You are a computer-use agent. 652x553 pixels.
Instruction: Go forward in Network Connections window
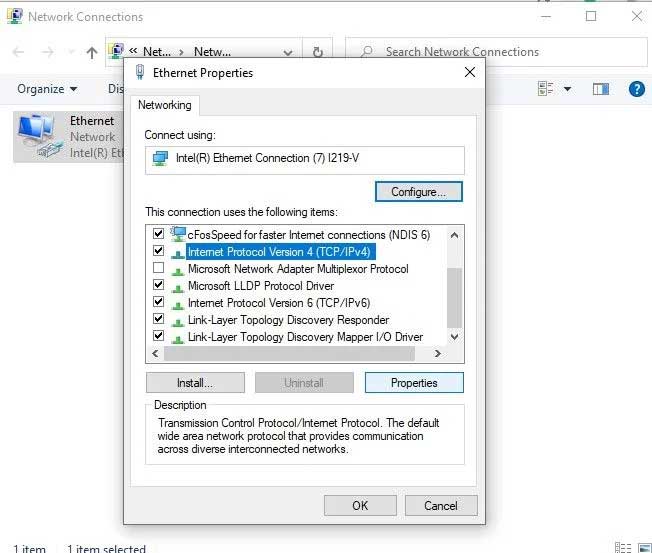48,52
